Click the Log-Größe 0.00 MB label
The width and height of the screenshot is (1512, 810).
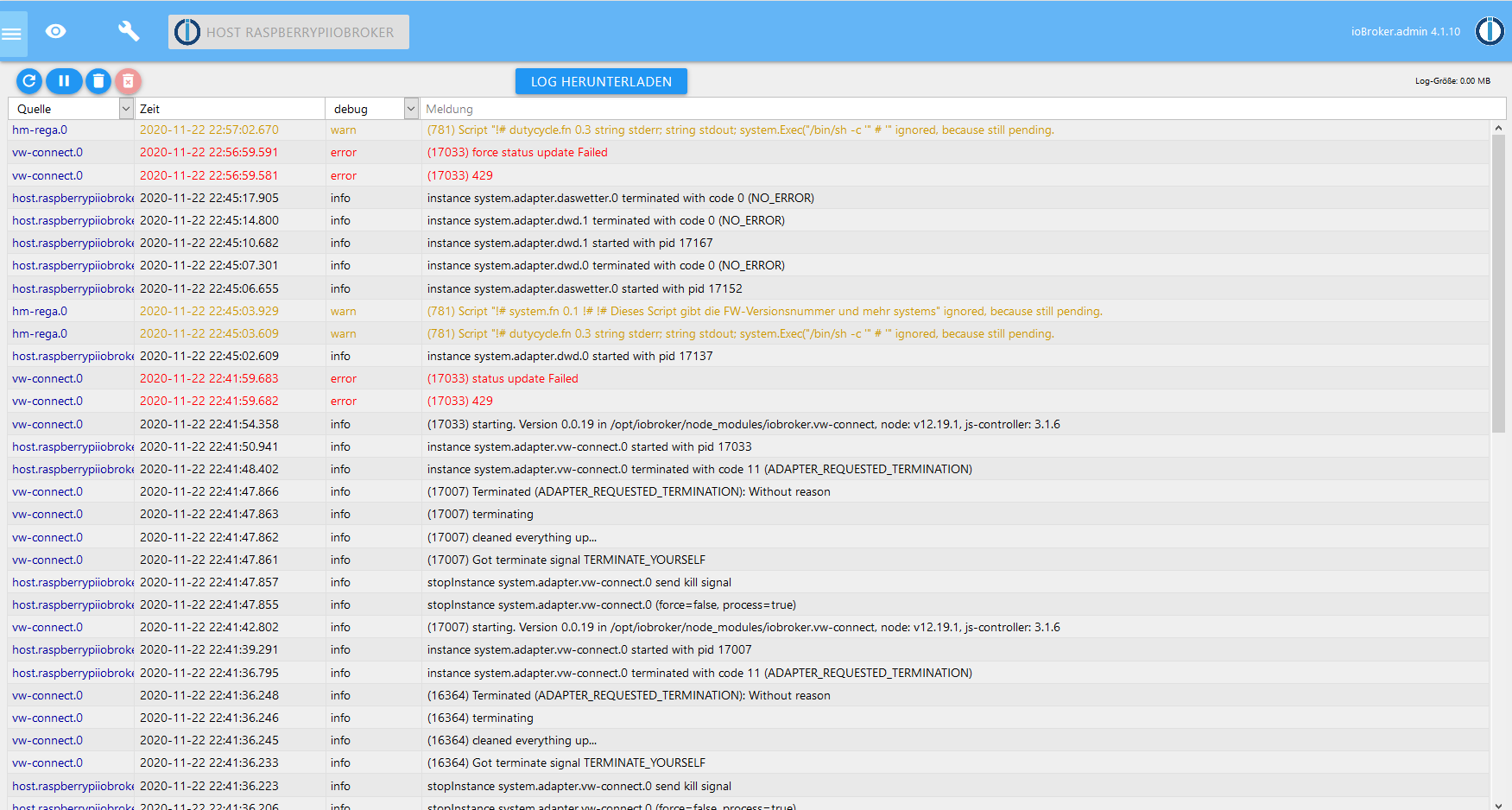(x=1452, y=81)
